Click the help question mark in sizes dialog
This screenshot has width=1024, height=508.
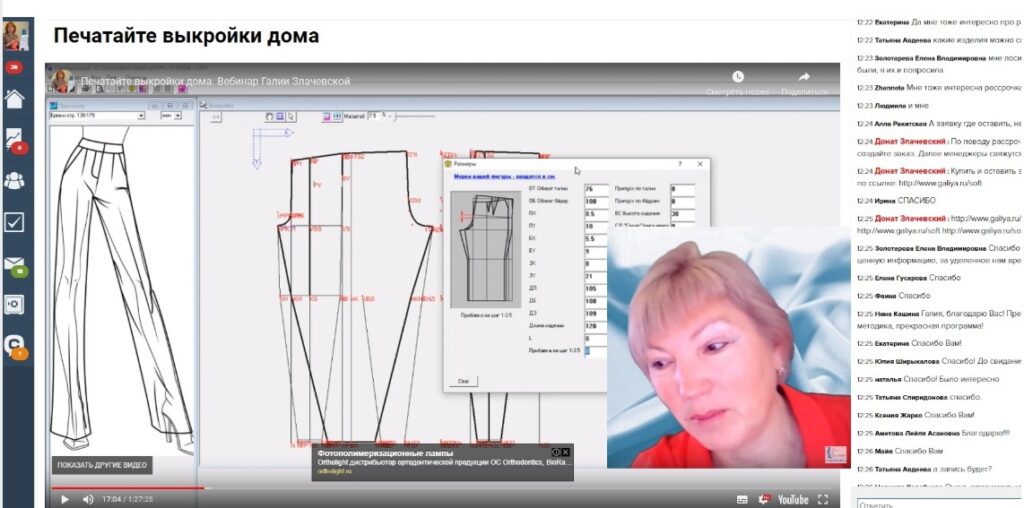tap(680, 165)
